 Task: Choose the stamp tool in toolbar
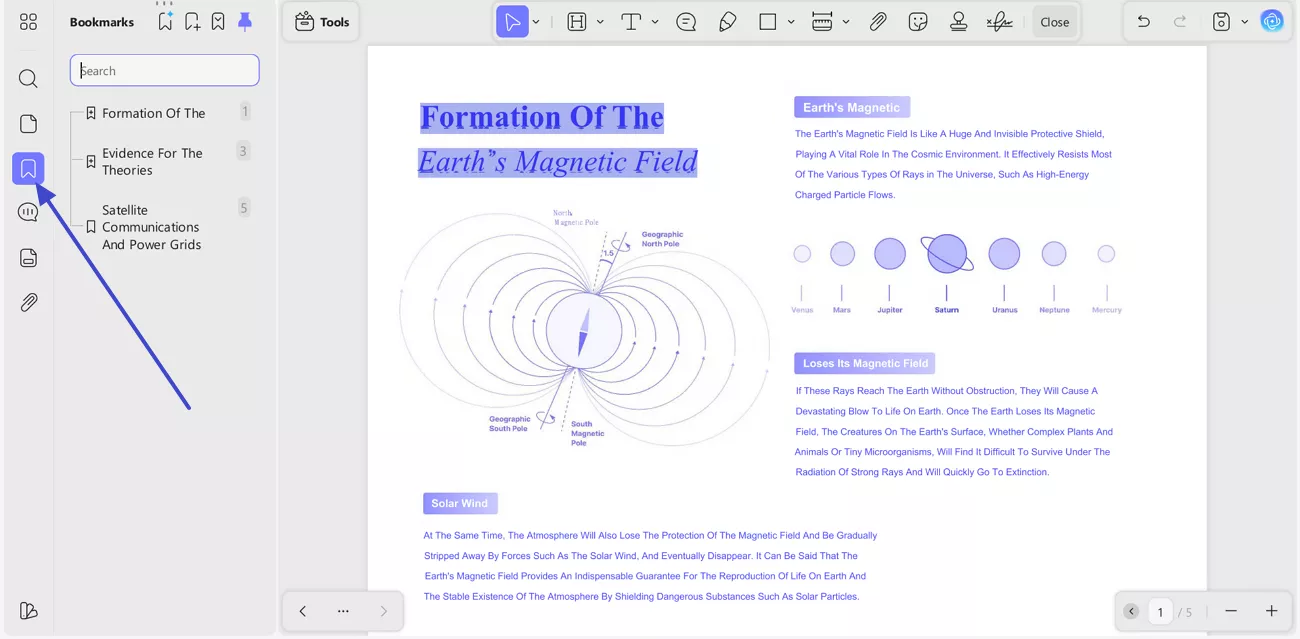tap(958, 22)
